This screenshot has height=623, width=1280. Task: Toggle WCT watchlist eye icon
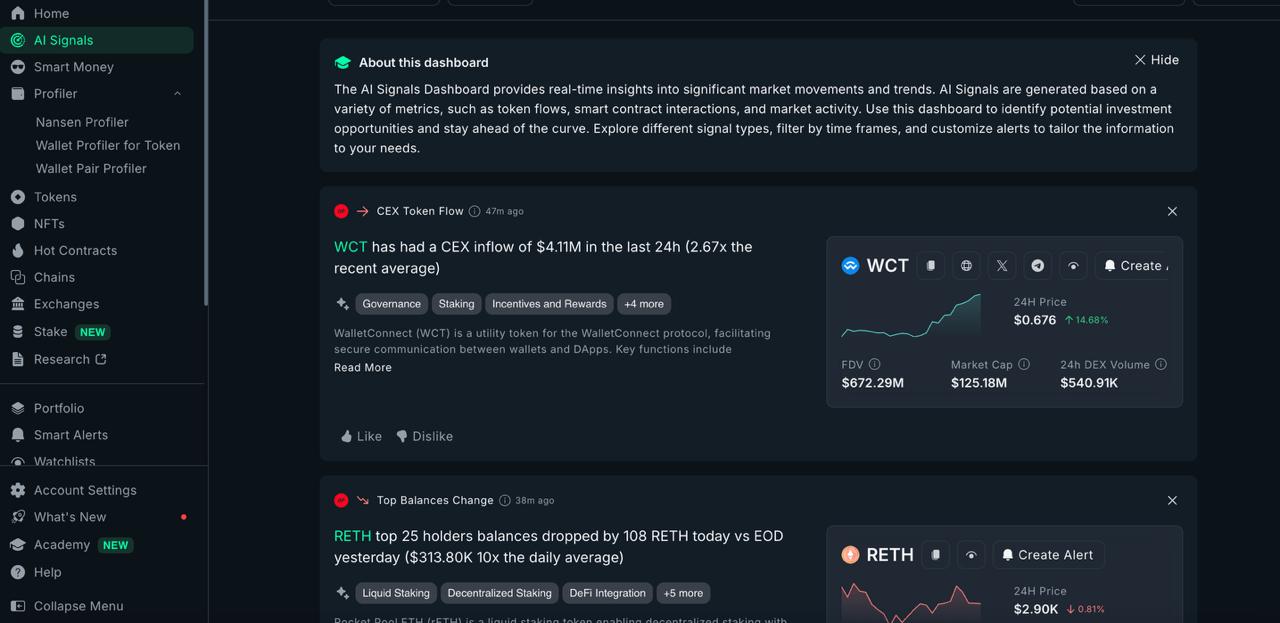pyautogui.click(x=1073, y=266)
